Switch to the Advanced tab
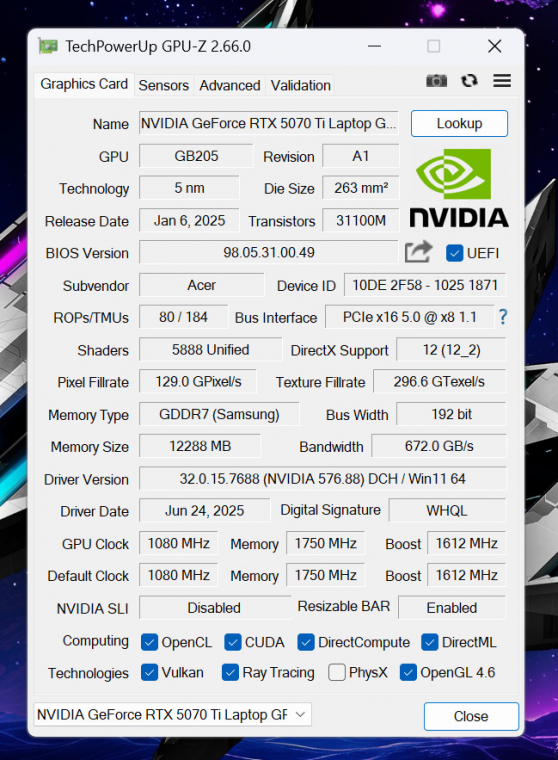The height and width of the screenshot is (760, 558). 230,85
